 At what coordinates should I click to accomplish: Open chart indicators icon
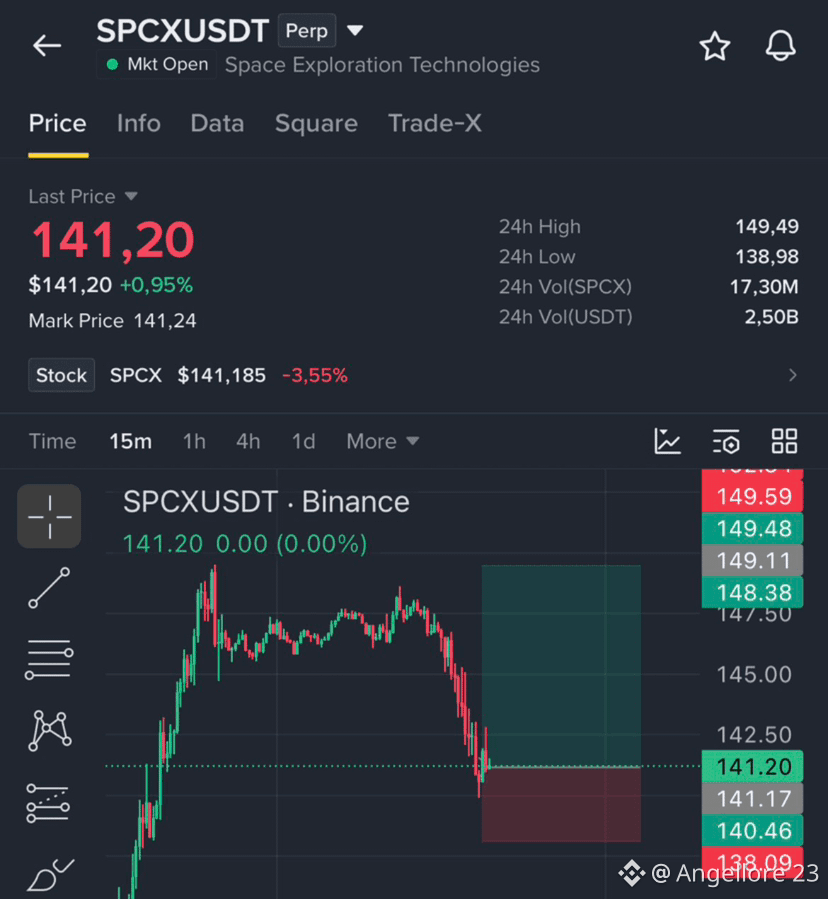coord(667,441)
